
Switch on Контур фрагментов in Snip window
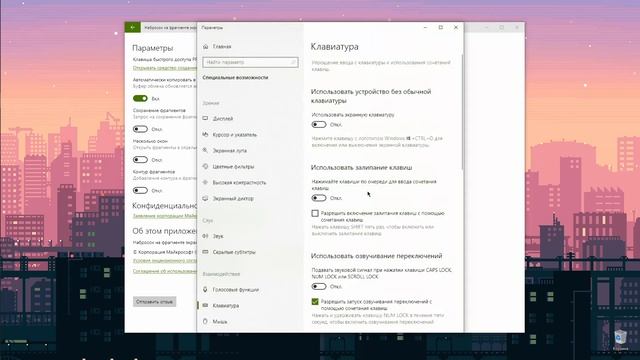(x=140, y=190)
